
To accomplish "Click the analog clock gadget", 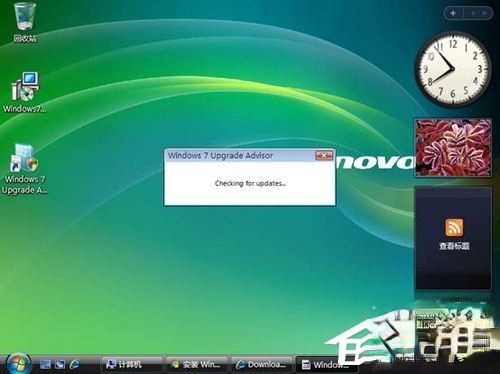I will click(453, 69).
